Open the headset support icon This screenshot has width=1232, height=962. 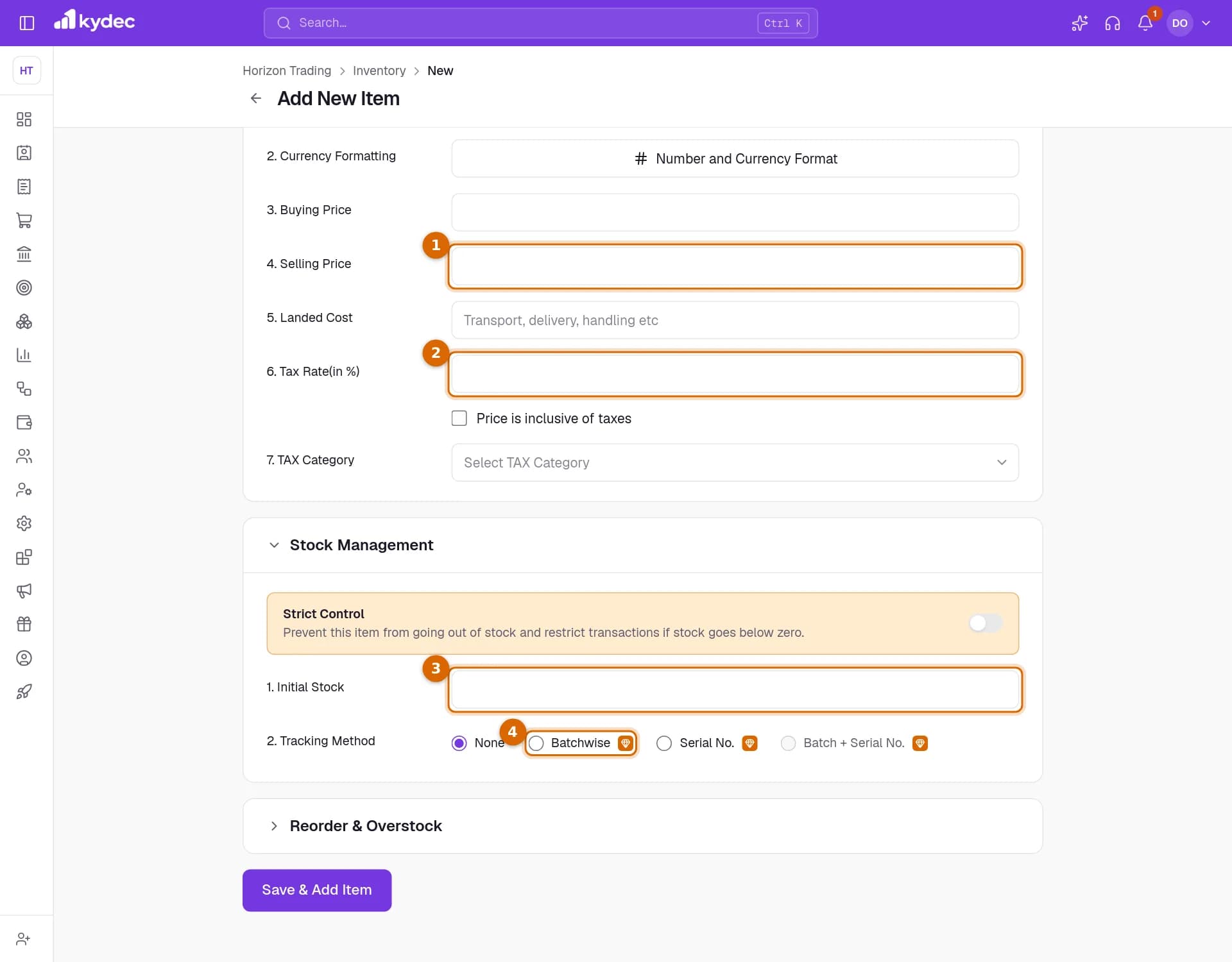click(x=1113, y=23)
